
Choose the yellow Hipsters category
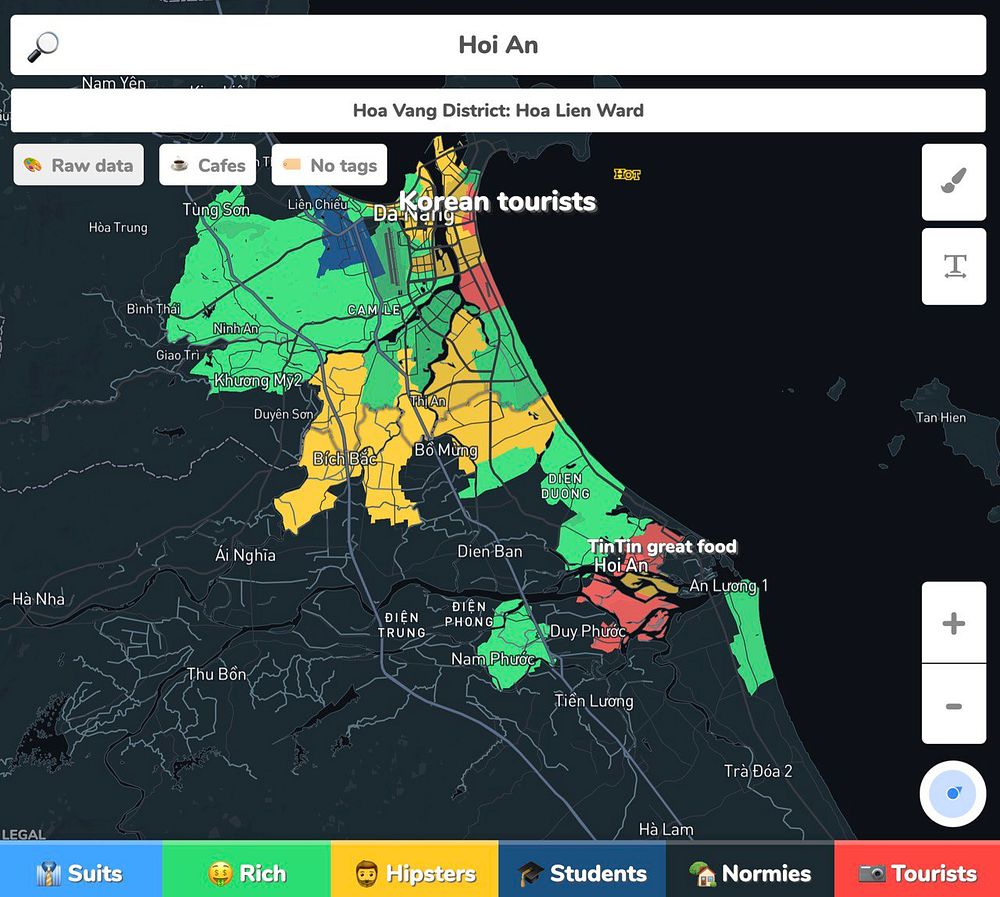[x=415, y=872]
